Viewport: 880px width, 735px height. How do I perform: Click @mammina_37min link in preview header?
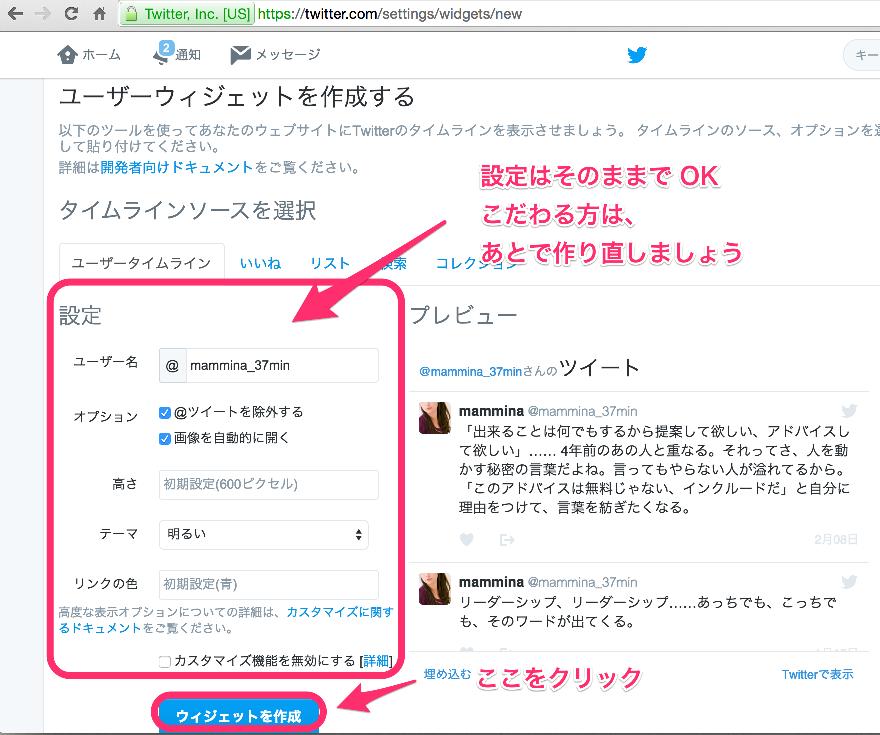470,371
